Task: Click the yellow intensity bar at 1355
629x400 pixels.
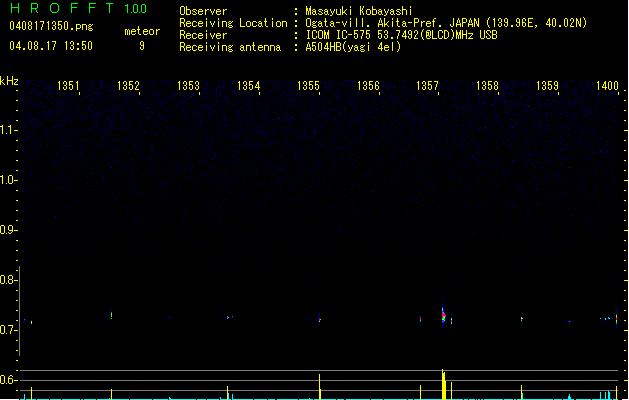Action: (x=320, y=387)
